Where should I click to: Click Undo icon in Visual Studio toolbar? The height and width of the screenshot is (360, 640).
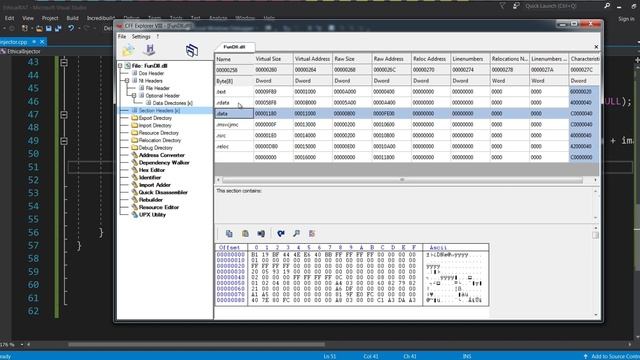point(71,29)
